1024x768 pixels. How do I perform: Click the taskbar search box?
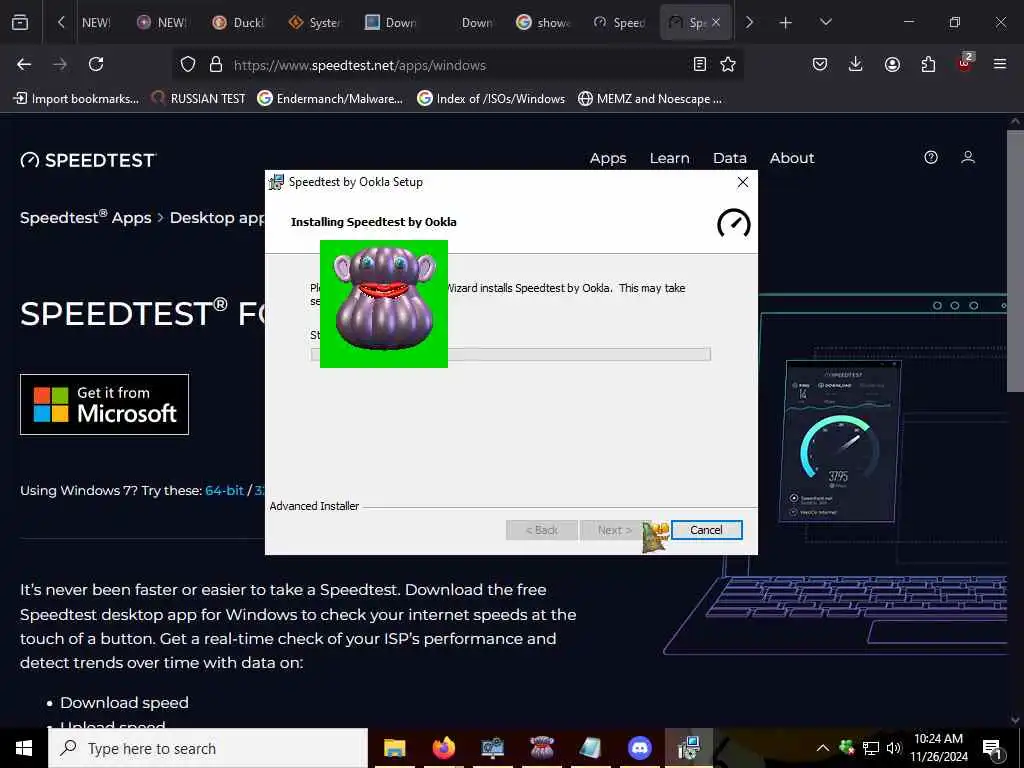(208, 748)
